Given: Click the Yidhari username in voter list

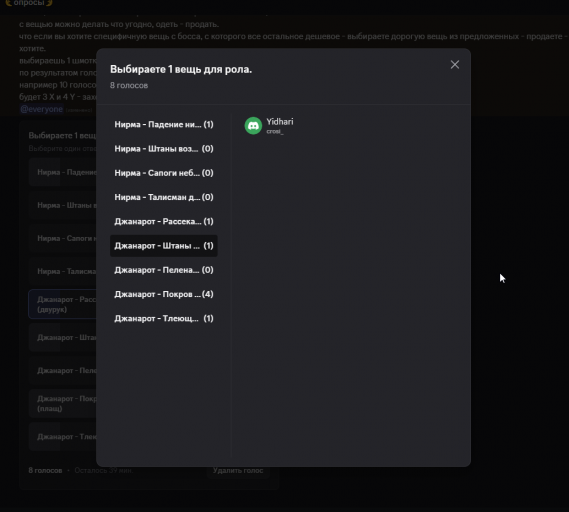Looking at the screenshot, I should [280, 122].
